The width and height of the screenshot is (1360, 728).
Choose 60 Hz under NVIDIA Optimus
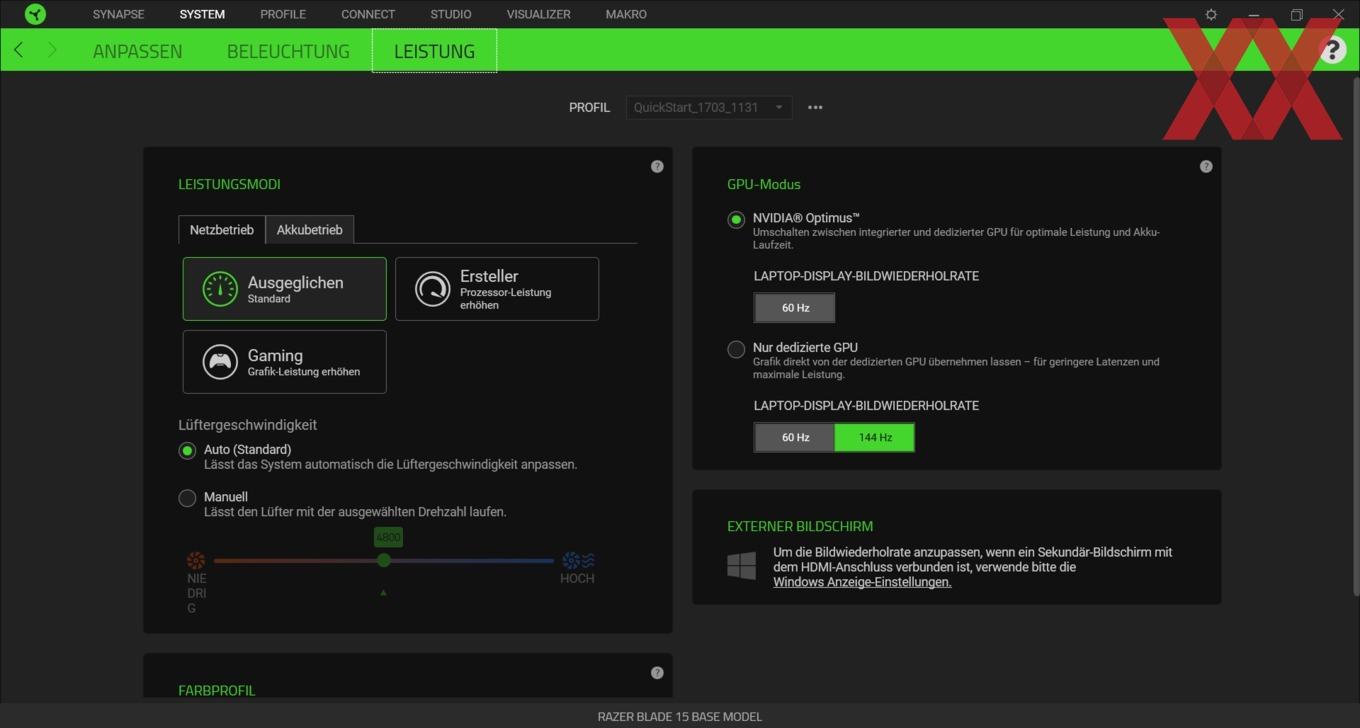tap(795, 308)
